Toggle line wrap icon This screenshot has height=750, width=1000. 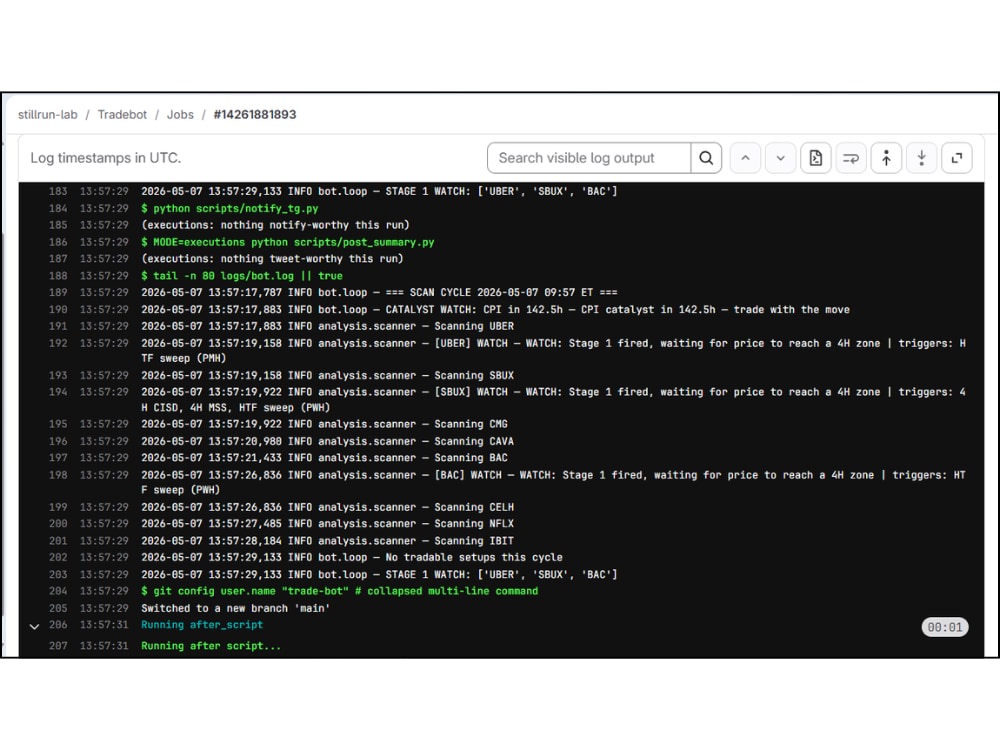coord(851,158)
